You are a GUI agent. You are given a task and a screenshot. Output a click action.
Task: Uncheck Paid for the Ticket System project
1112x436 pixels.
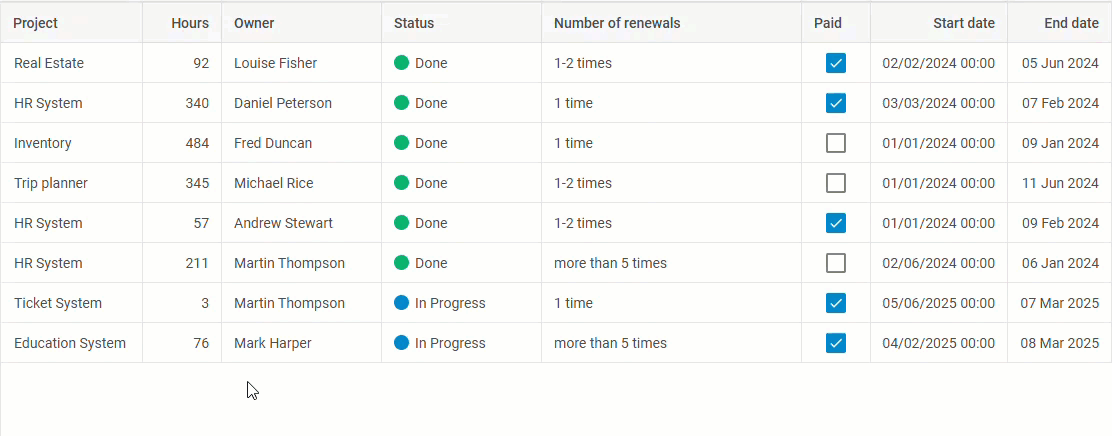(836, 303)
